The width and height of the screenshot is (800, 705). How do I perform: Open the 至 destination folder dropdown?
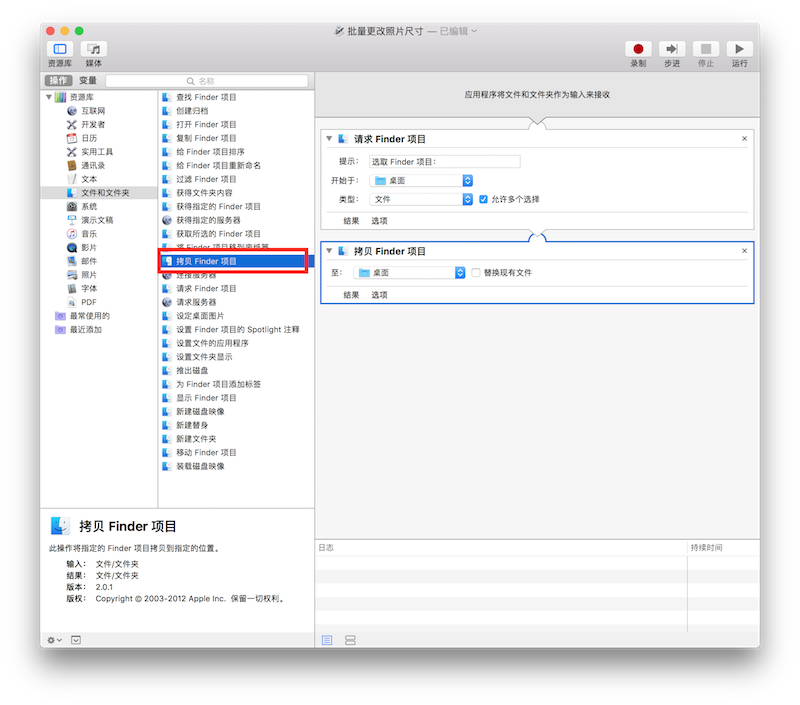pos(409,273)
